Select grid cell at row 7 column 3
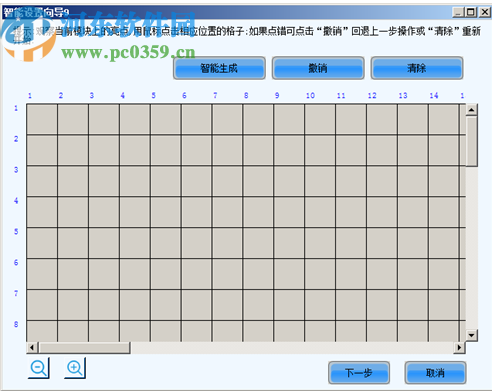This screenshot has width=492, height=391. (104, 305)
